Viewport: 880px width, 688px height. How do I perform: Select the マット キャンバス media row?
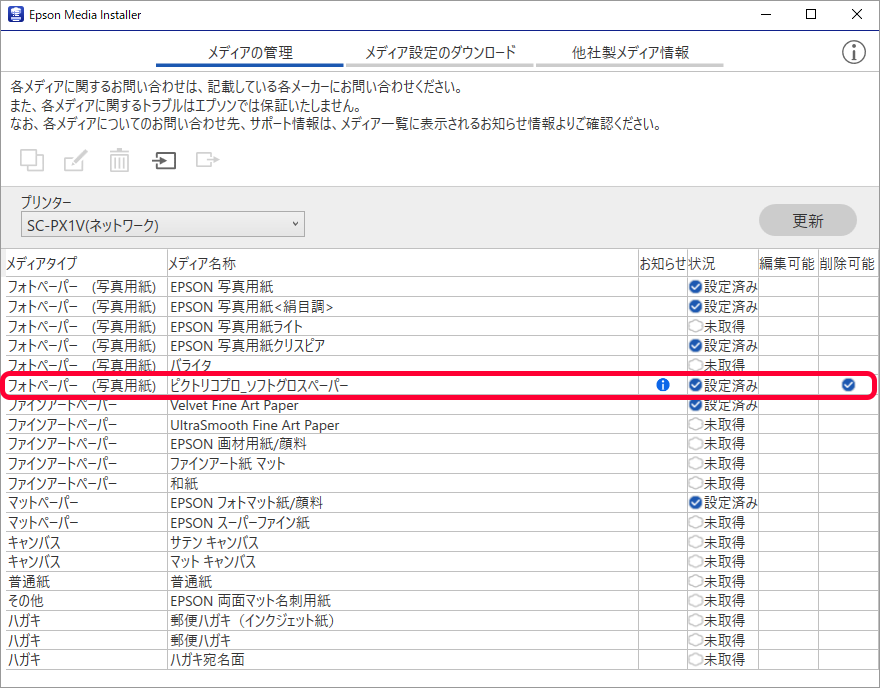(x=213, y=562)
